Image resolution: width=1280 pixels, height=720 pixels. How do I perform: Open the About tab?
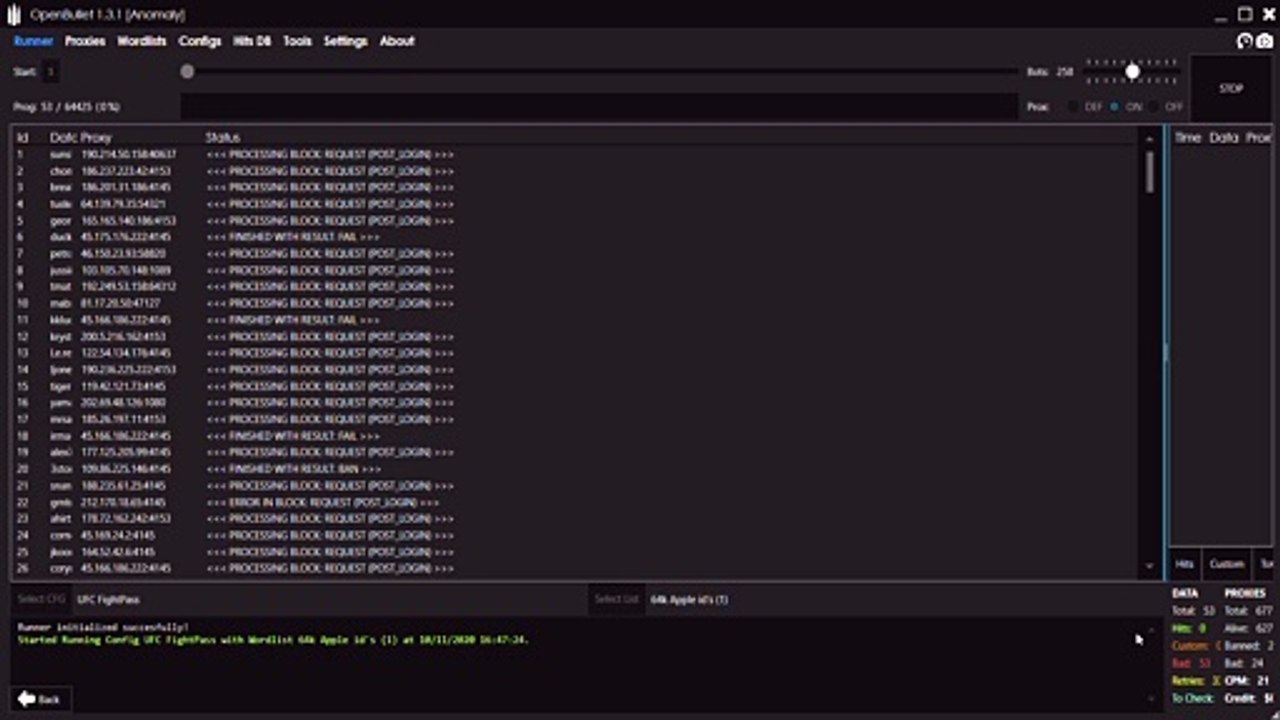coord(397,41)
